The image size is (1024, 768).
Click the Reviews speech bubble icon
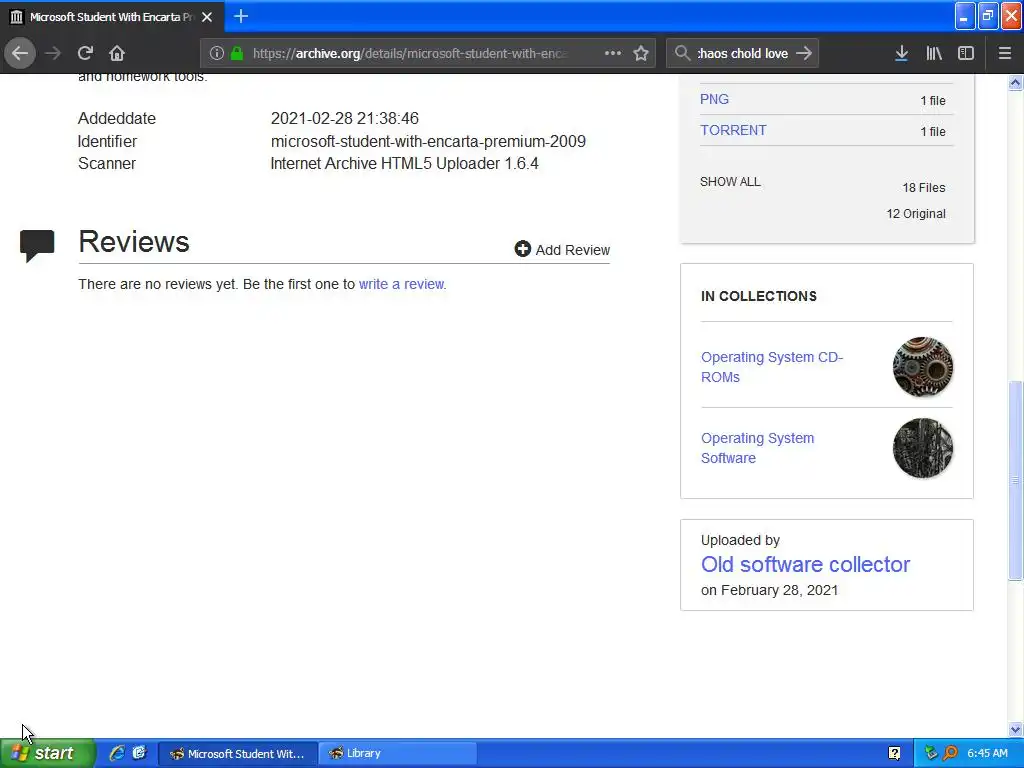click(x=37, y=246)
